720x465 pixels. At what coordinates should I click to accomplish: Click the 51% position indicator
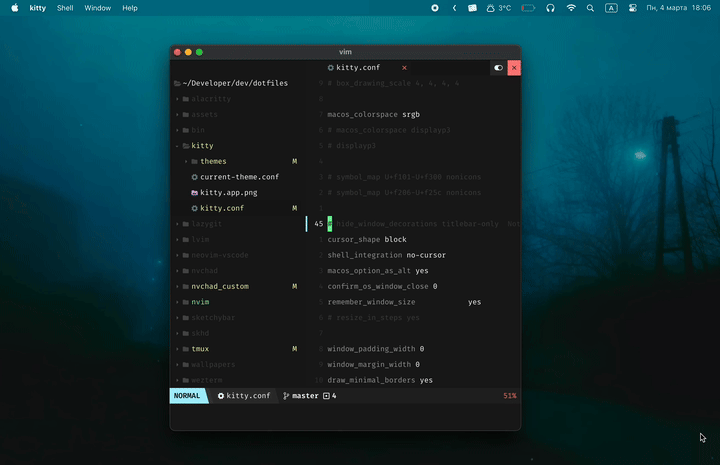(510, 396)
